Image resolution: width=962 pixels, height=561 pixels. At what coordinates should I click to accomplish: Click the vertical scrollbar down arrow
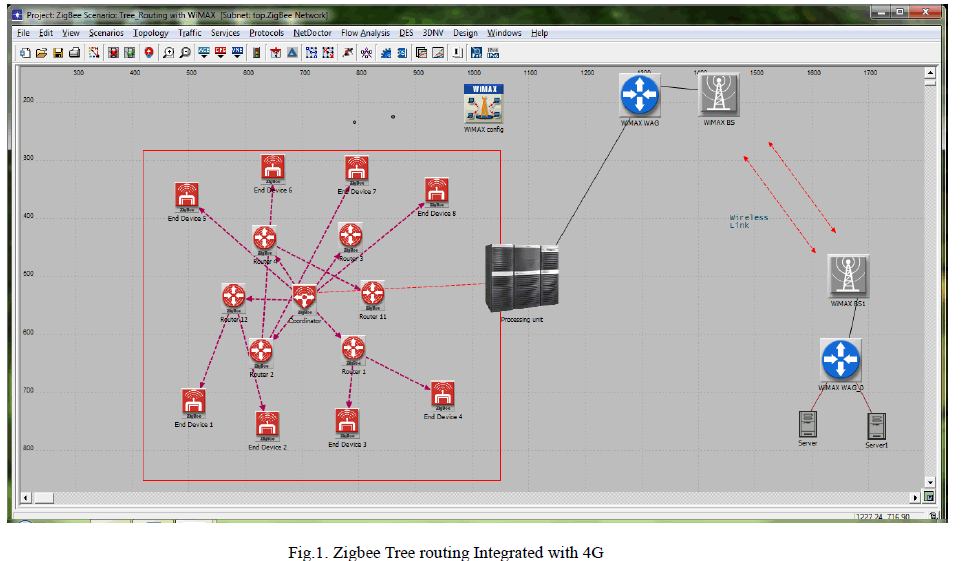(x=929, y=481)
